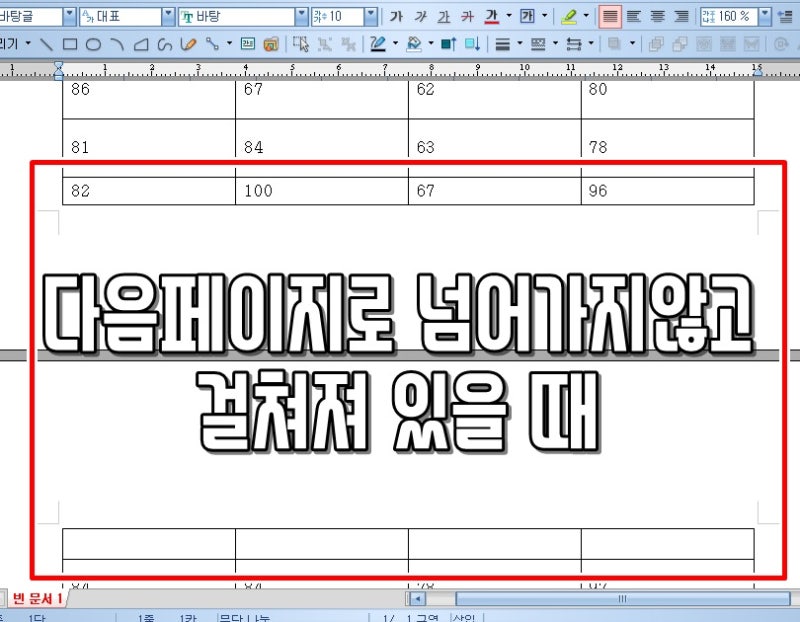Click the red-underlined font color icon
Image resolution: width=800 pixels, height=622 pixels.
(x=491, y=16)
